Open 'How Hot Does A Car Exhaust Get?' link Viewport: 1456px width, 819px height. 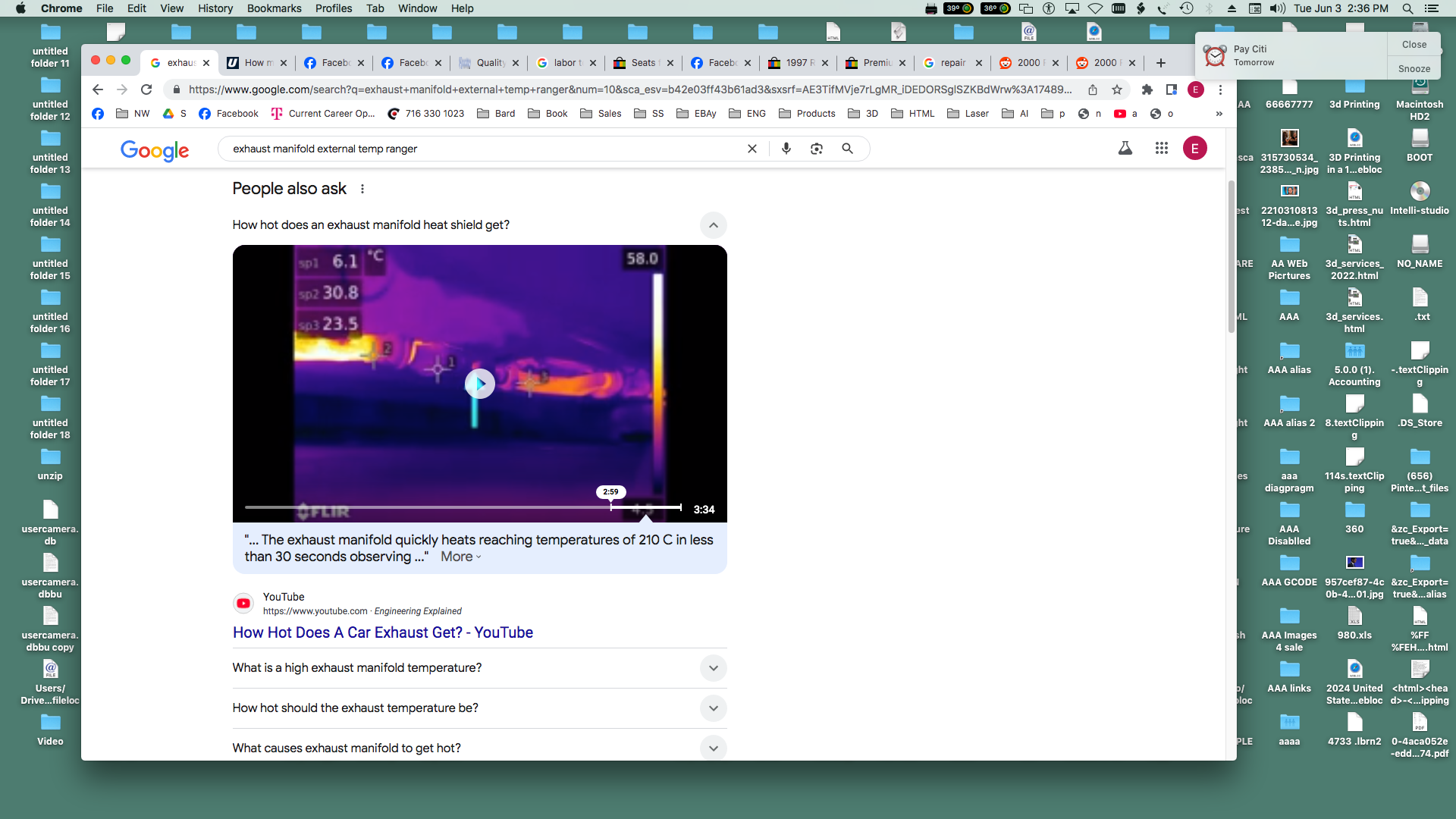[x=382, y=632]
